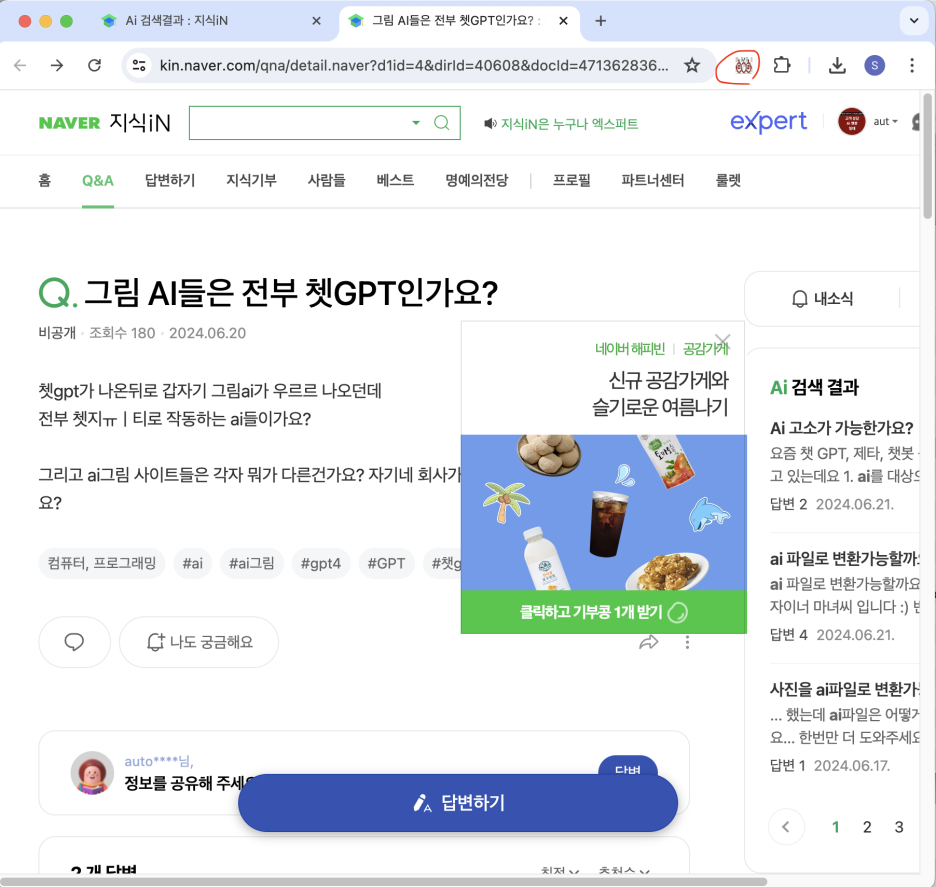
Task: Click the large blue 답변하기 button
Action: pos(458,803)
